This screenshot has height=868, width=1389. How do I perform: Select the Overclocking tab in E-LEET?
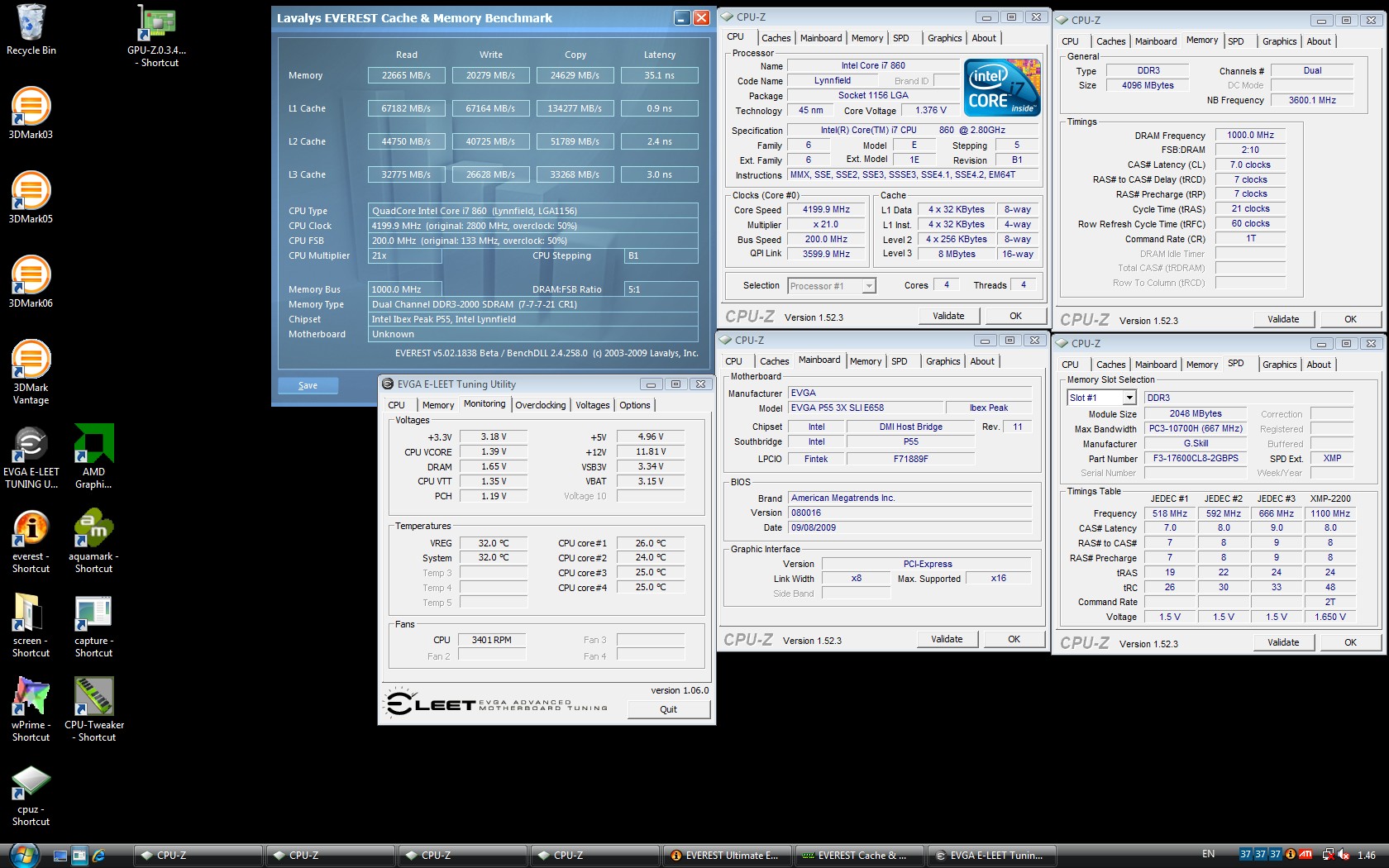pos(541,405)
